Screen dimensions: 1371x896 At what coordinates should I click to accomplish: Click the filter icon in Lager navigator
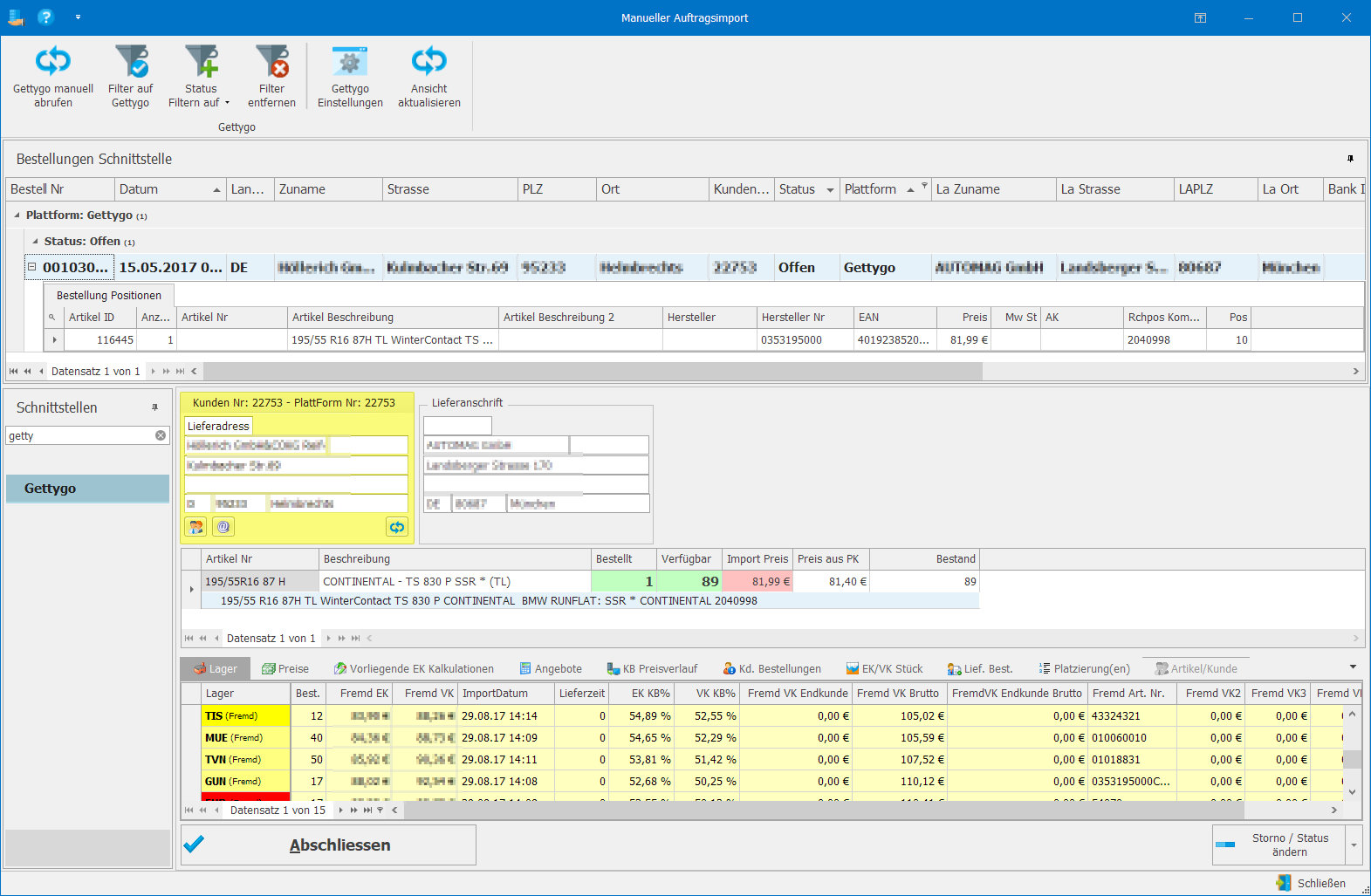coord(380,810)
